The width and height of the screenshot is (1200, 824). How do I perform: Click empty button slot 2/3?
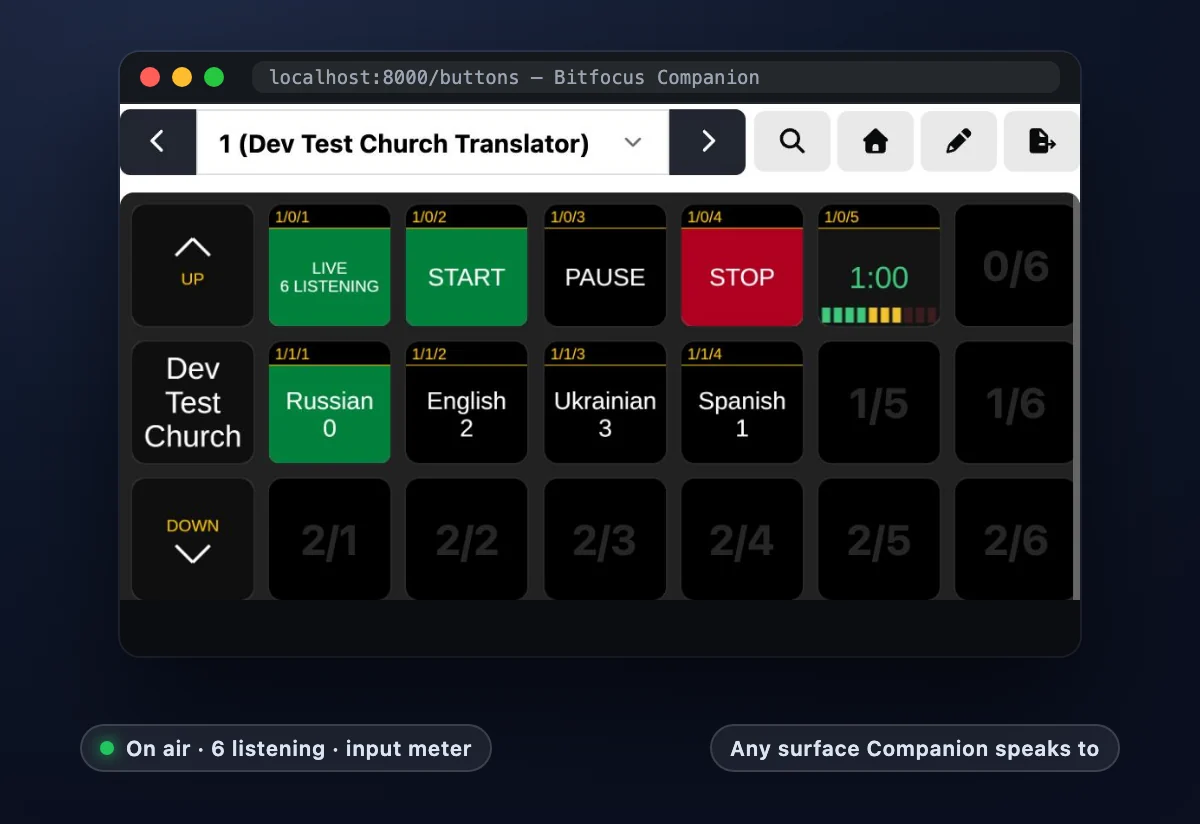[x=604, y=539]
